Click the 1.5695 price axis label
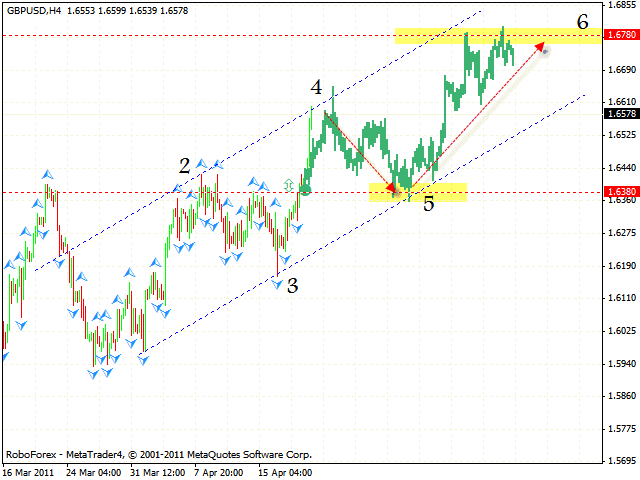Screen dimensions: 640x480 click(621, 461)
